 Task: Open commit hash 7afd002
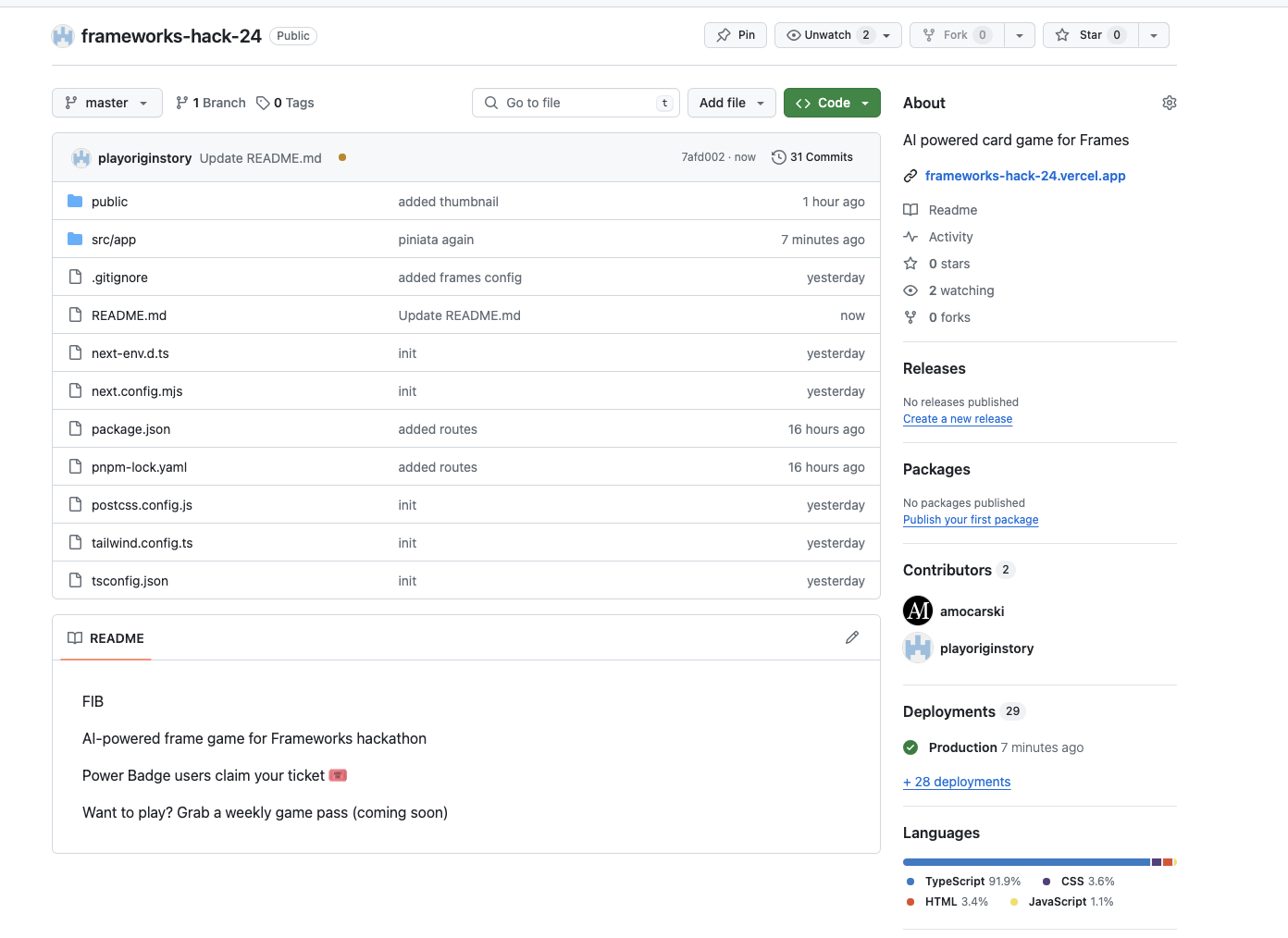pyautogui.click(x=703, y=157)
